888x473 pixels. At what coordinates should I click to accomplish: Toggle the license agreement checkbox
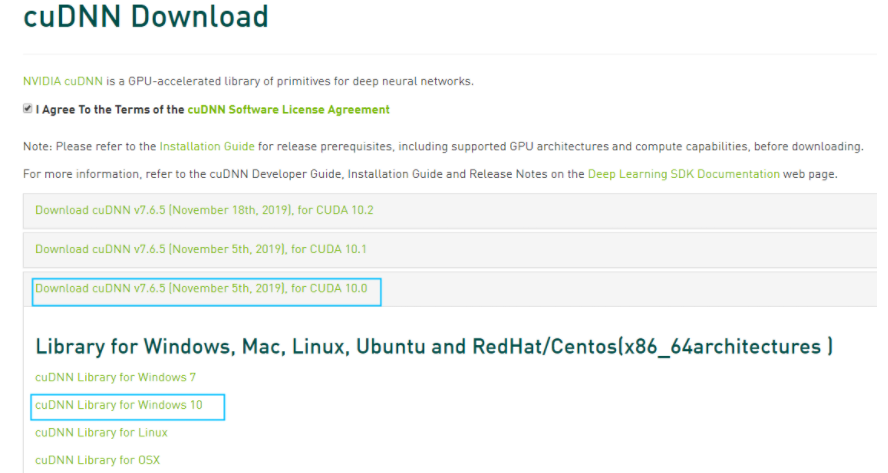click(27, 109)
